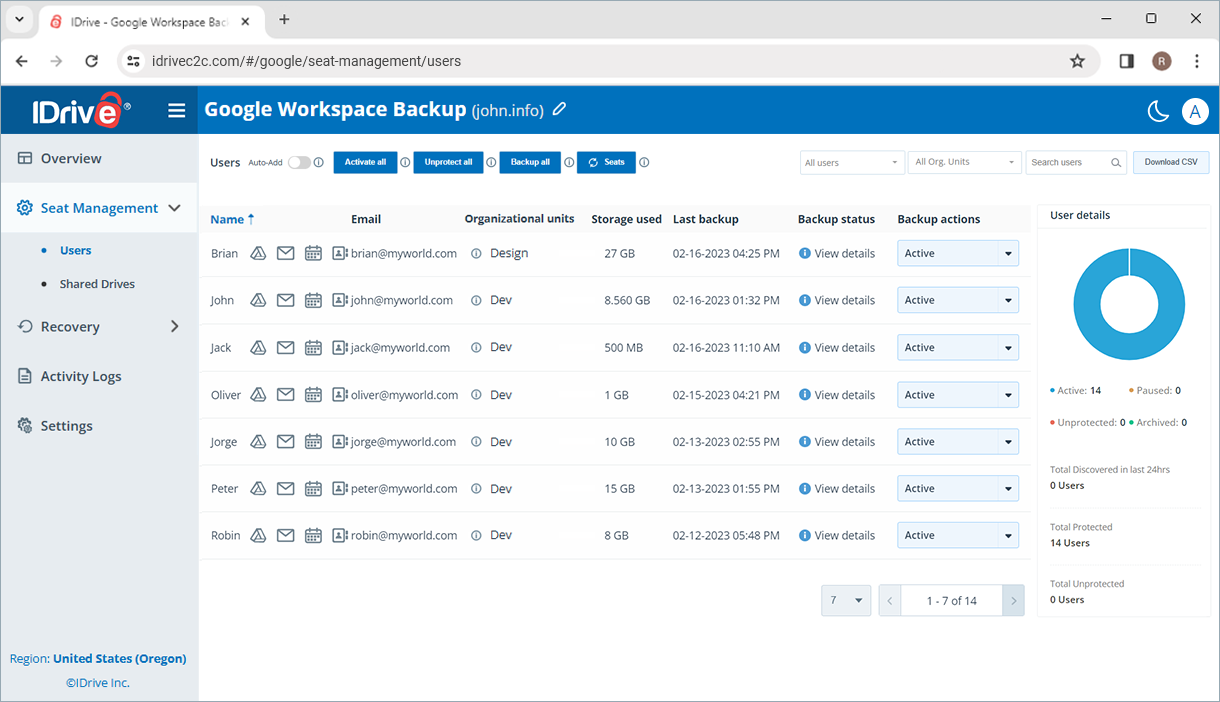Open the Users page under Seat Management
The height and width of the screenshot is (702, 1220).
pyautogui.click(x=75, y=251)
